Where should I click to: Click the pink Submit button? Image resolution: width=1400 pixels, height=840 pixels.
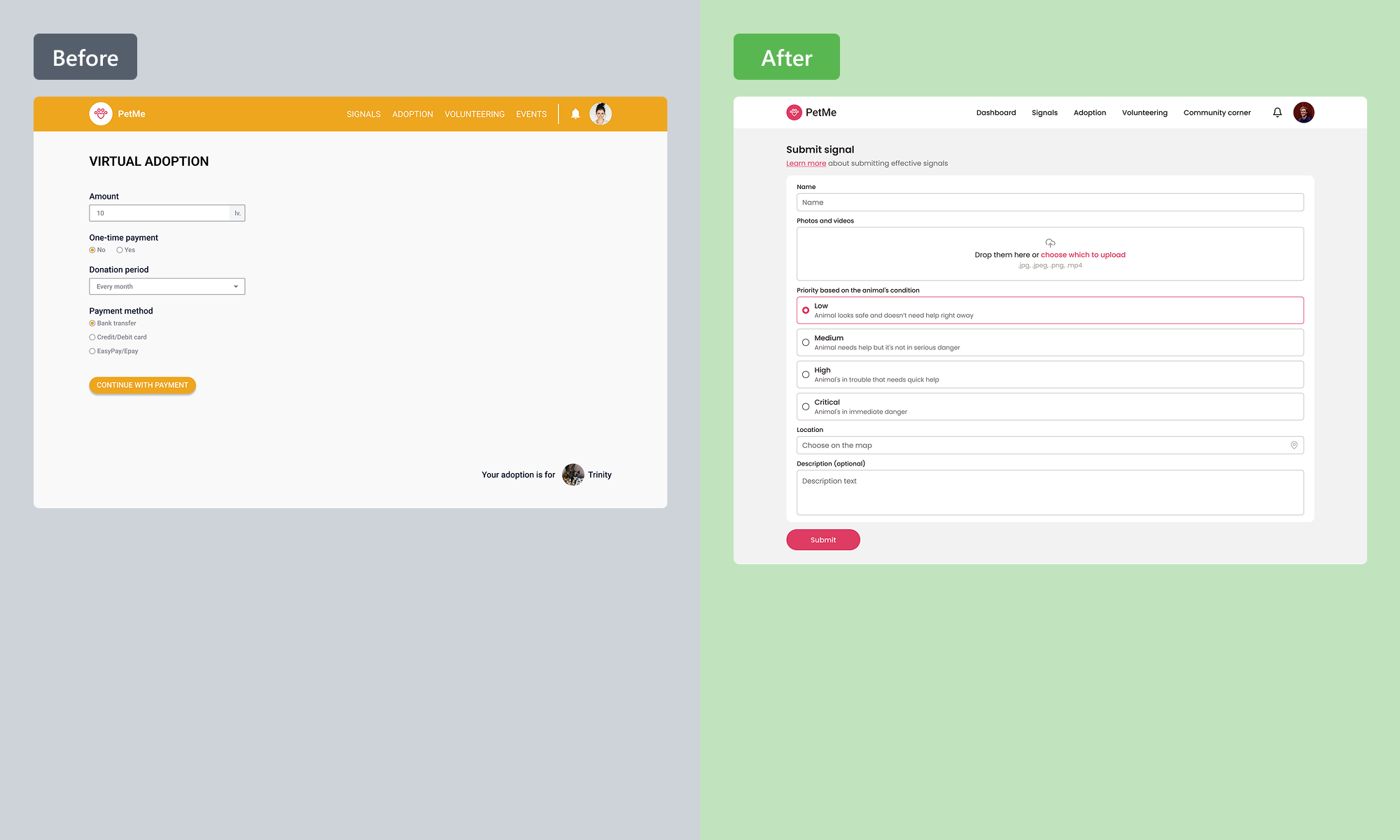click(822, 540)
